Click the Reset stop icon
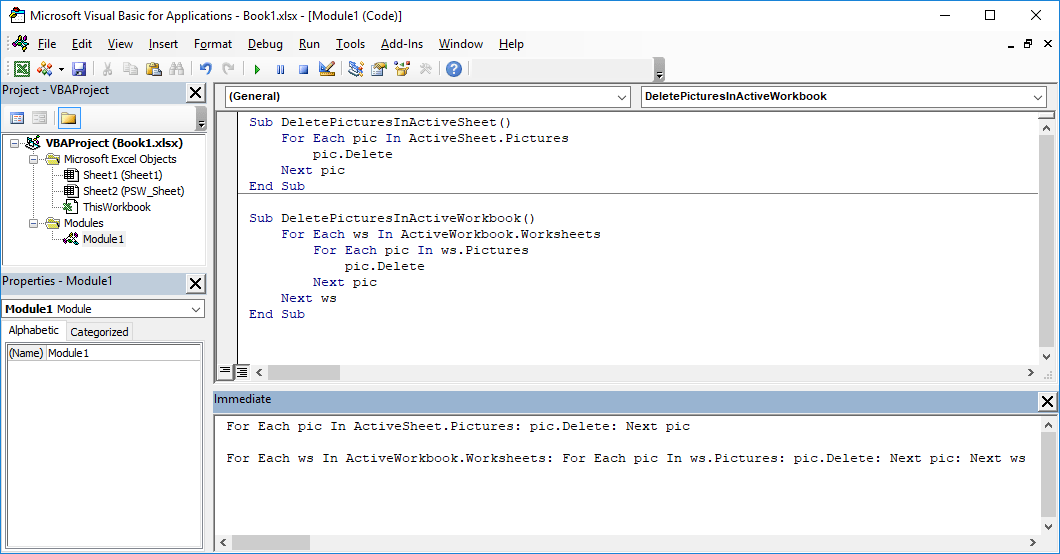 pos(304,69)
